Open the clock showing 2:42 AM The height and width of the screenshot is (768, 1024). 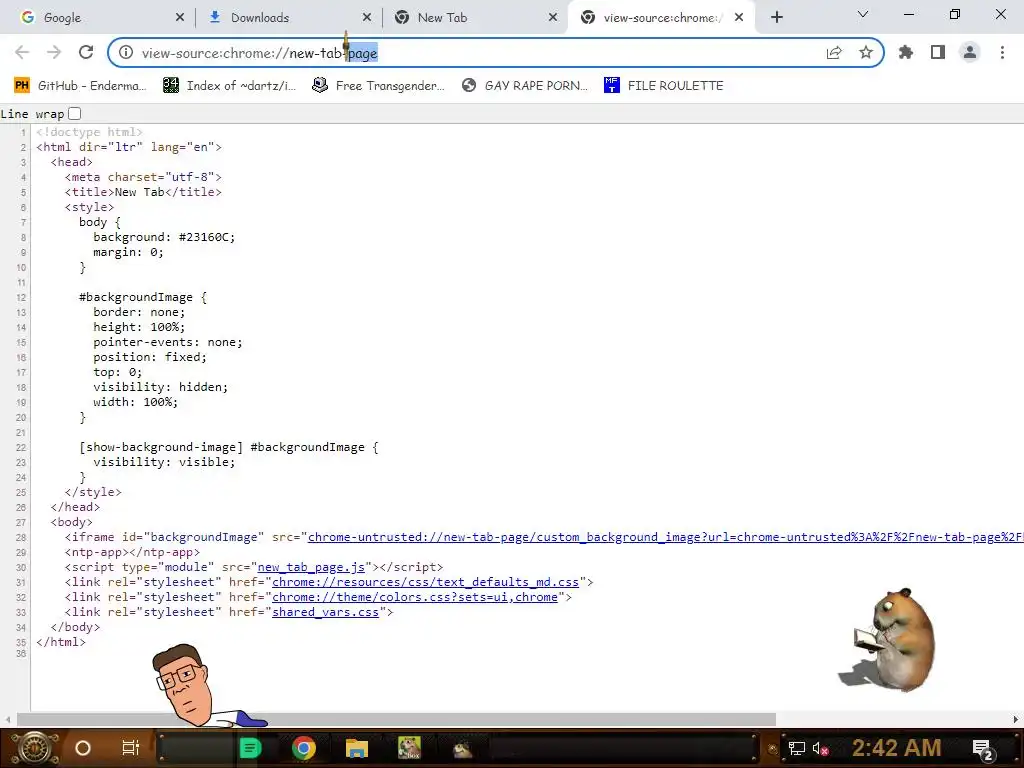click(896, 748)
